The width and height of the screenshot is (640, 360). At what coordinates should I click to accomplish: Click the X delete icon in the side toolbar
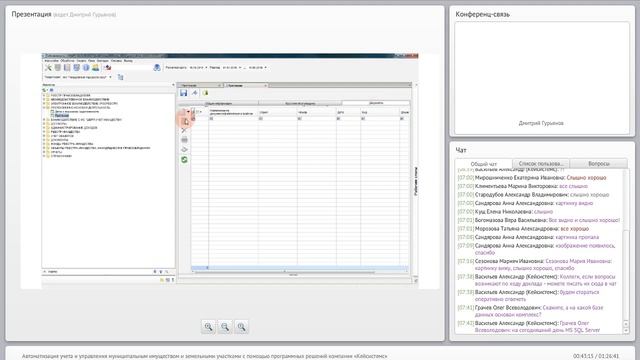point(184,131)
